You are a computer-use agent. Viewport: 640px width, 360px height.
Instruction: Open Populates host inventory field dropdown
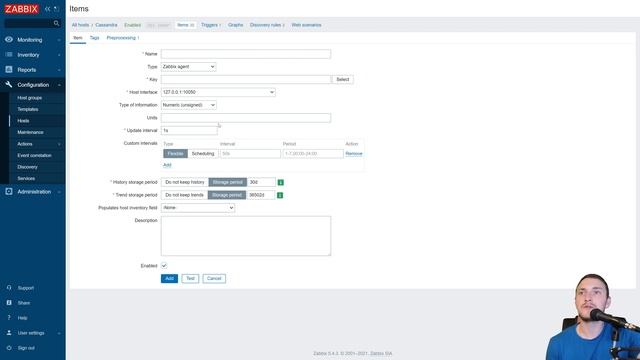pyautogui.click(x=198, y=208)
